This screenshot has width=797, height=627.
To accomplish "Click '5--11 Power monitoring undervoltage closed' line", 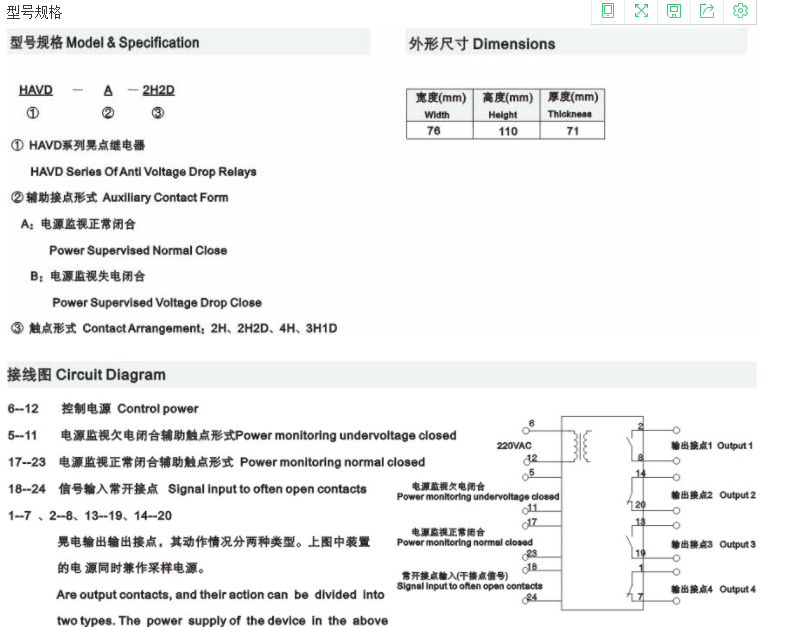I will 232,435.
